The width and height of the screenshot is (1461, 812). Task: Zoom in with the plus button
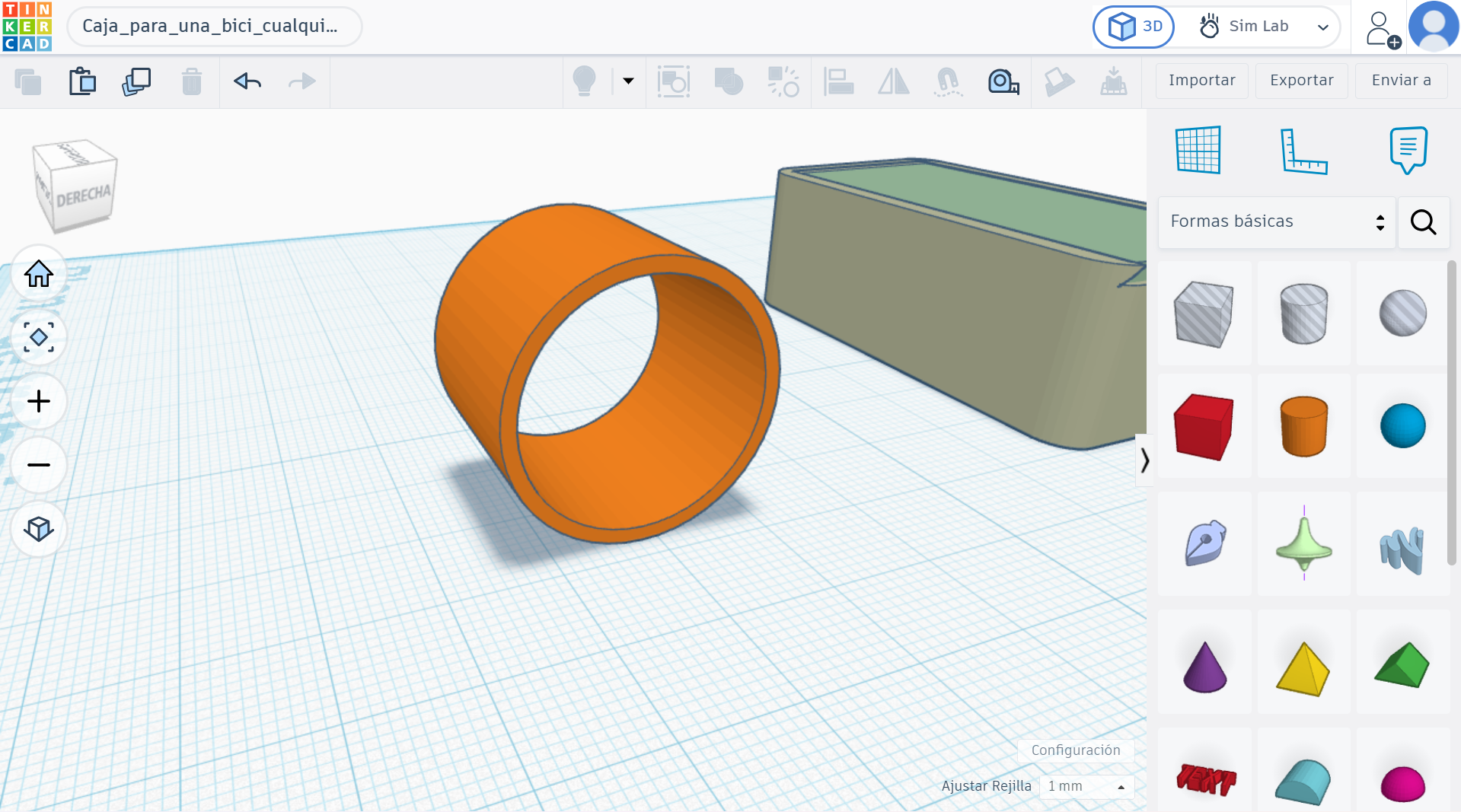(39, 401)
